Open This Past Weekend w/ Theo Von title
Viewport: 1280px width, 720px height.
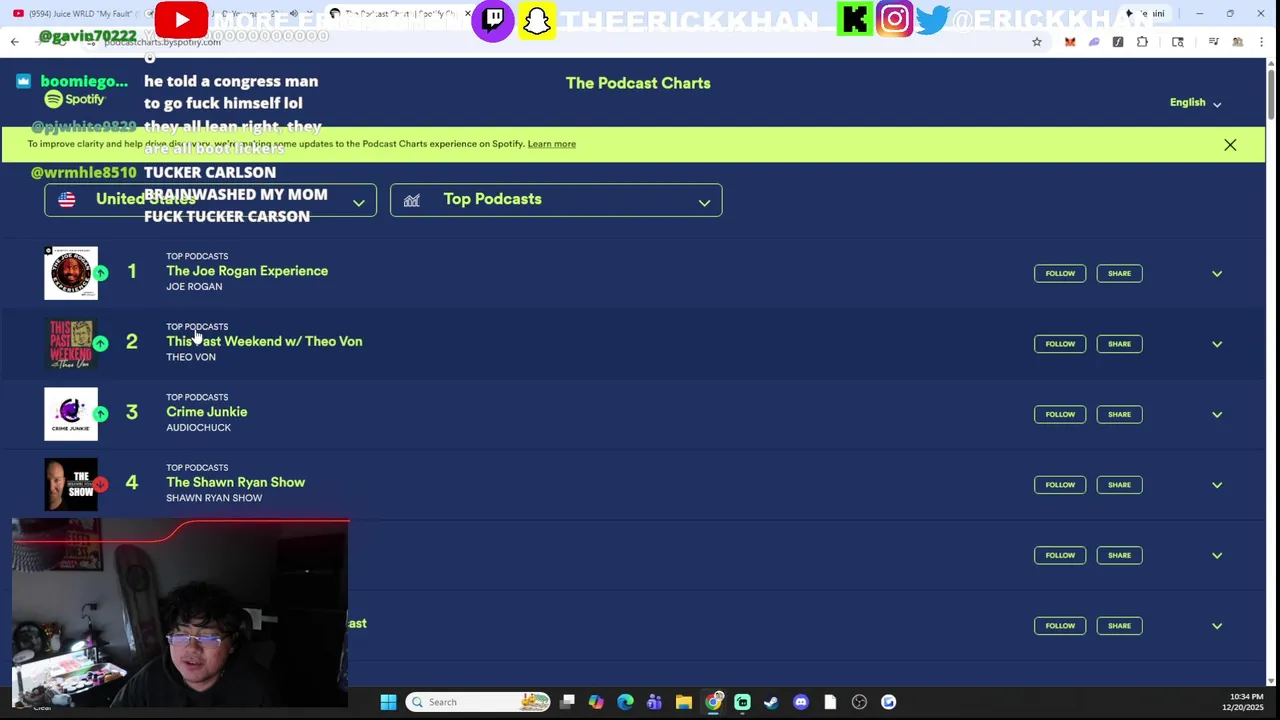click(264, 342)
